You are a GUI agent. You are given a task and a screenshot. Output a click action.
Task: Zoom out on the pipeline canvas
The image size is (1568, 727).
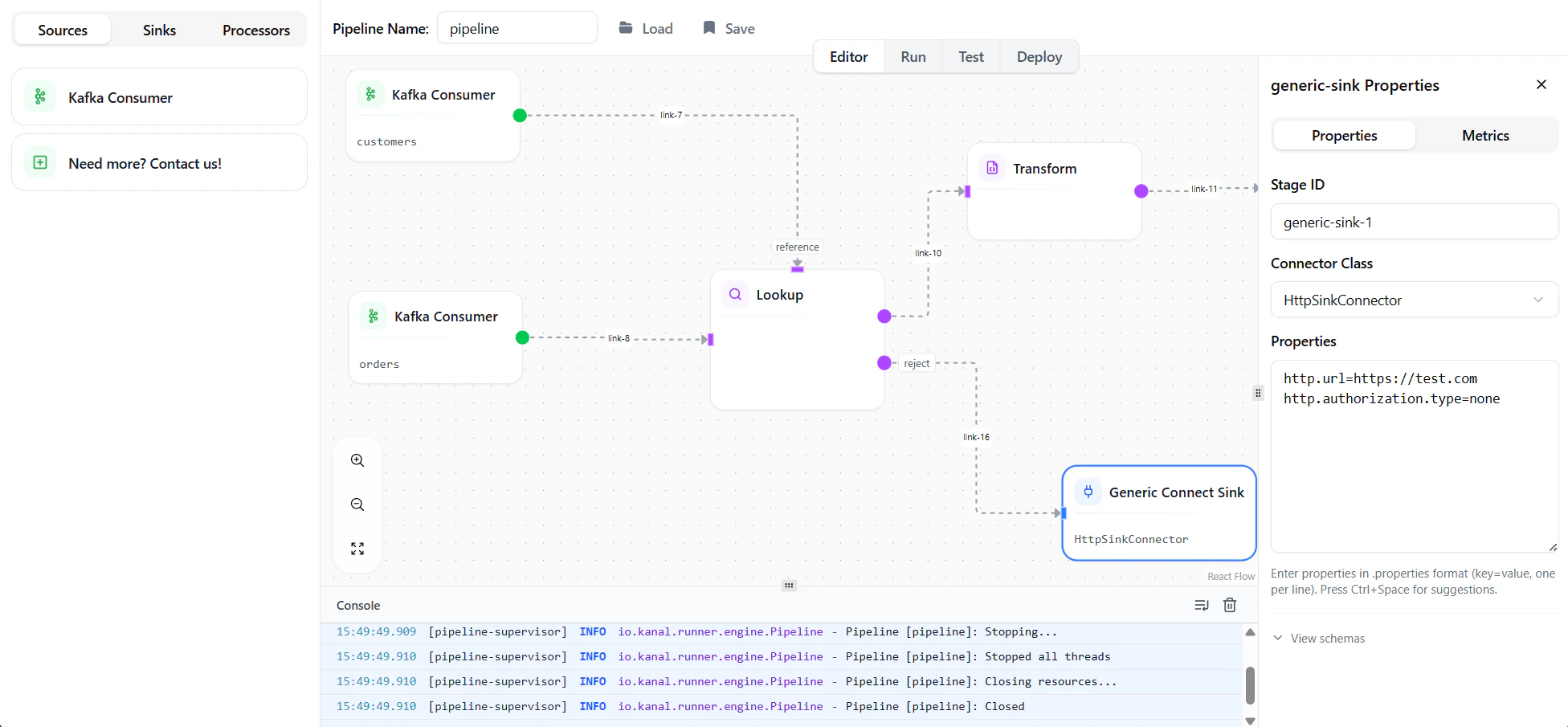click(357, 504)
